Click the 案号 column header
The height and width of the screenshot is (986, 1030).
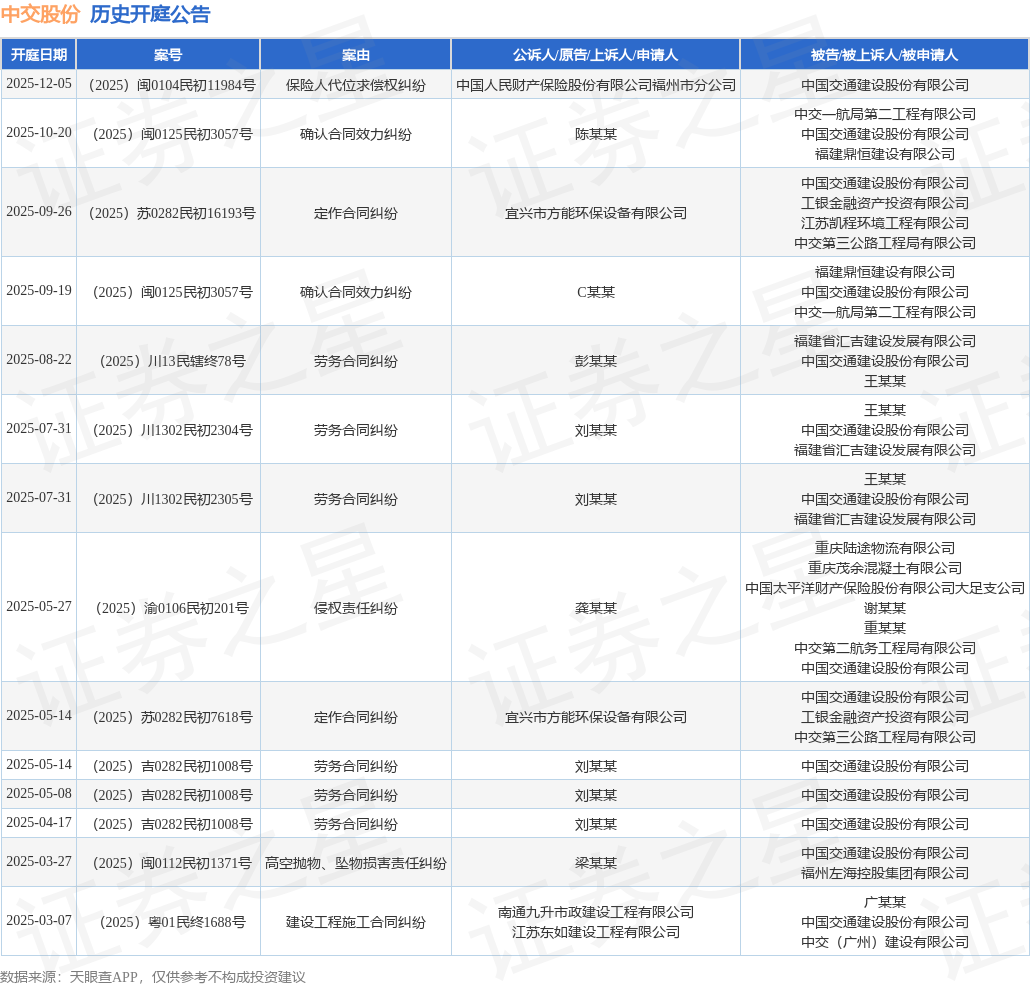[168, 55]
